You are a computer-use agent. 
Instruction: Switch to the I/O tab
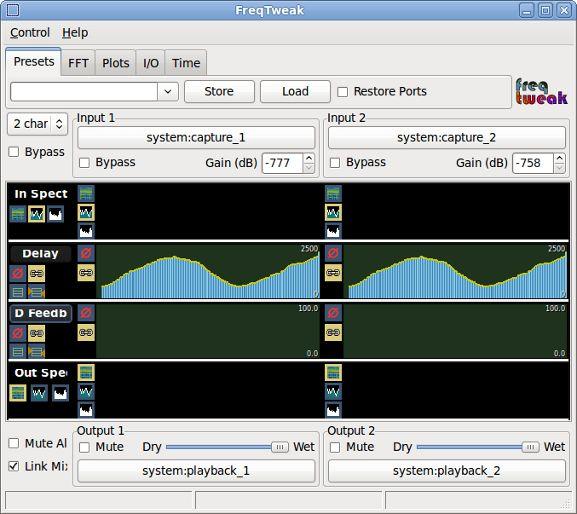[x=151, y=63]
